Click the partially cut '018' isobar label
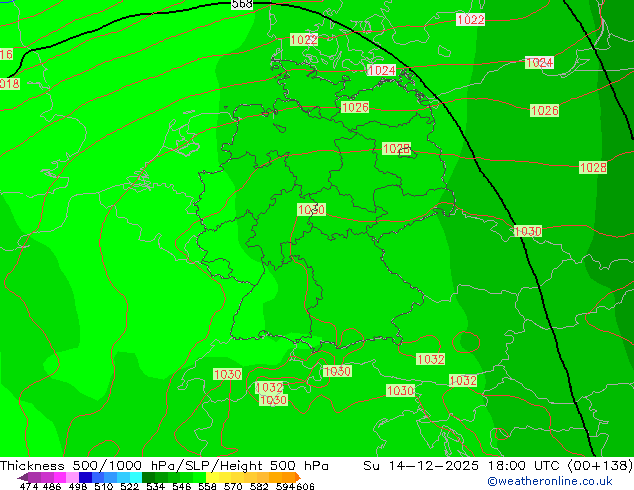Viewport: 634px width, 490px height. click(10, 84)
